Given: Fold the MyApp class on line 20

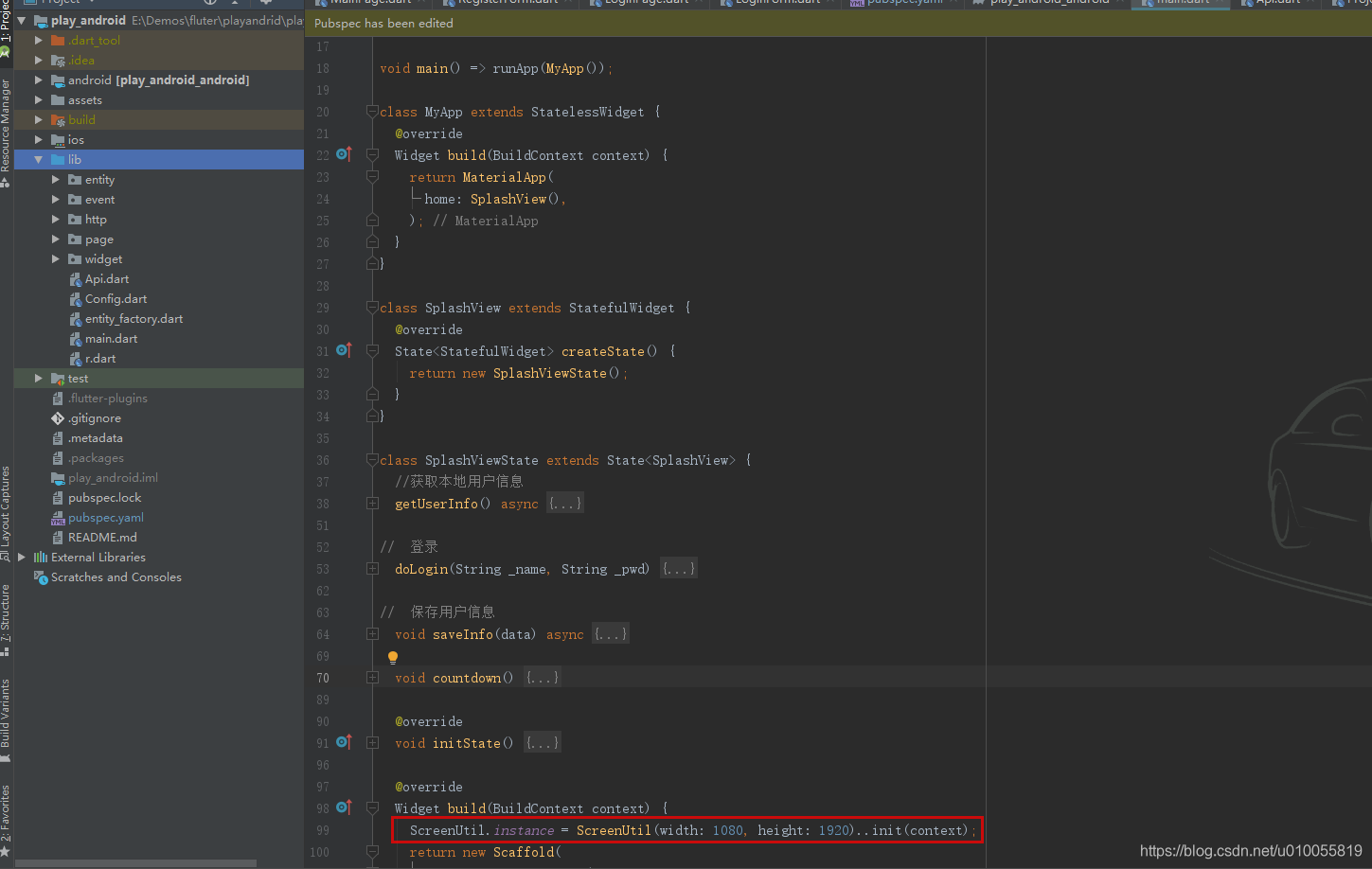Looking at the screenshot, I should (372, 112).
